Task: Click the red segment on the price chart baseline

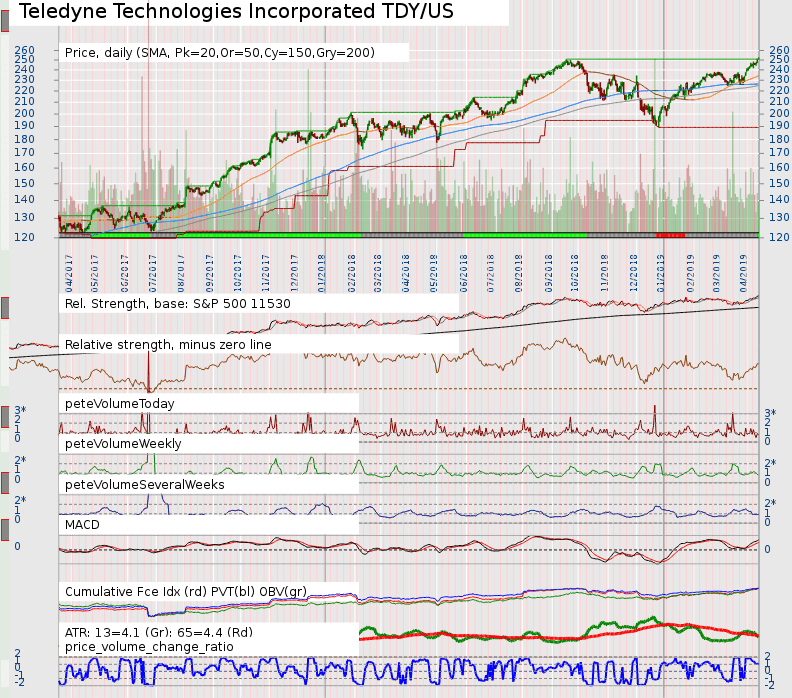Action: [670, 235]
